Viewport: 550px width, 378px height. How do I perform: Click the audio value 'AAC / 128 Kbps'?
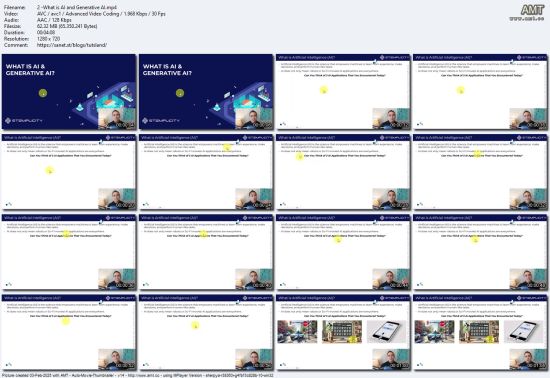coord(54,20)
